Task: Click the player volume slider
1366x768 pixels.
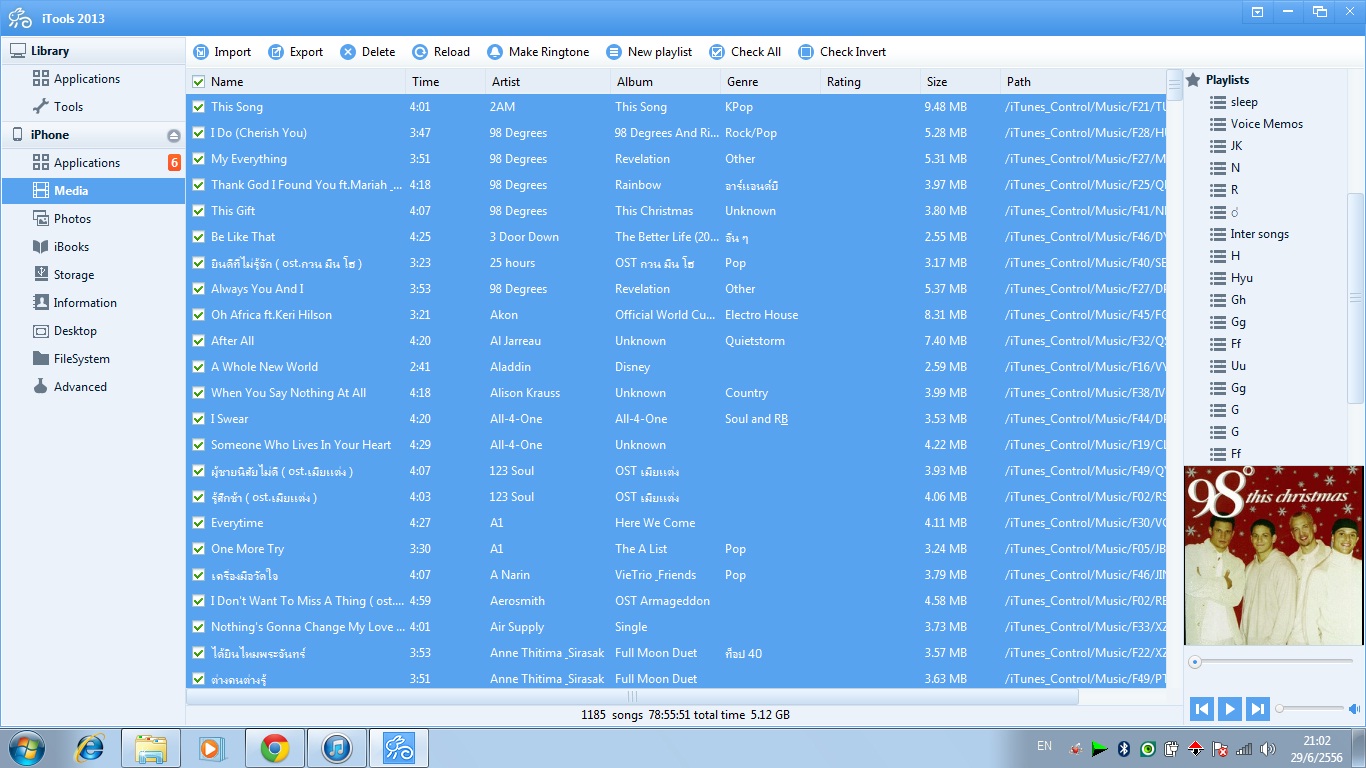Action: [x=1309, y=709]
